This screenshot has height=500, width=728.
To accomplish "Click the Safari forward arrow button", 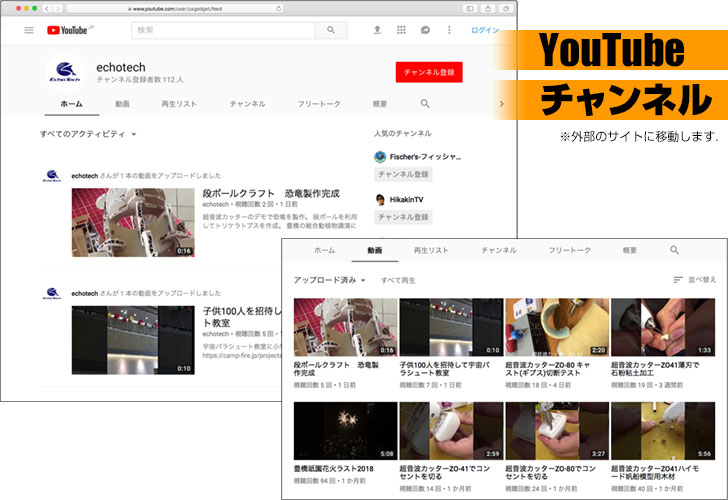I will pos(58,8).
